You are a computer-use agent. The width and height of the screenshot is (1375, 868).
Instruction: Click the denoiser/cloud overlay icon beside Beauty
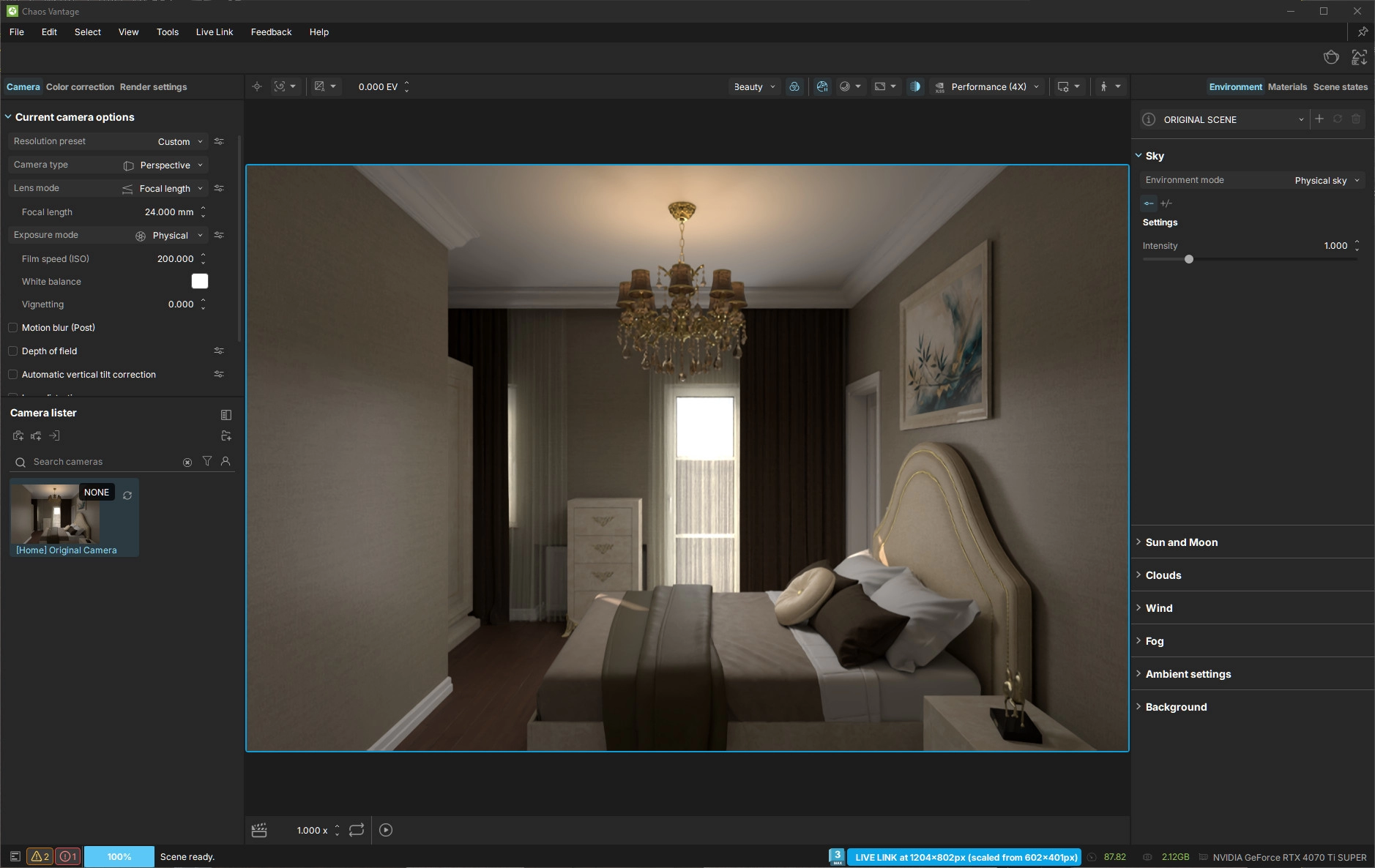point(794,86)
